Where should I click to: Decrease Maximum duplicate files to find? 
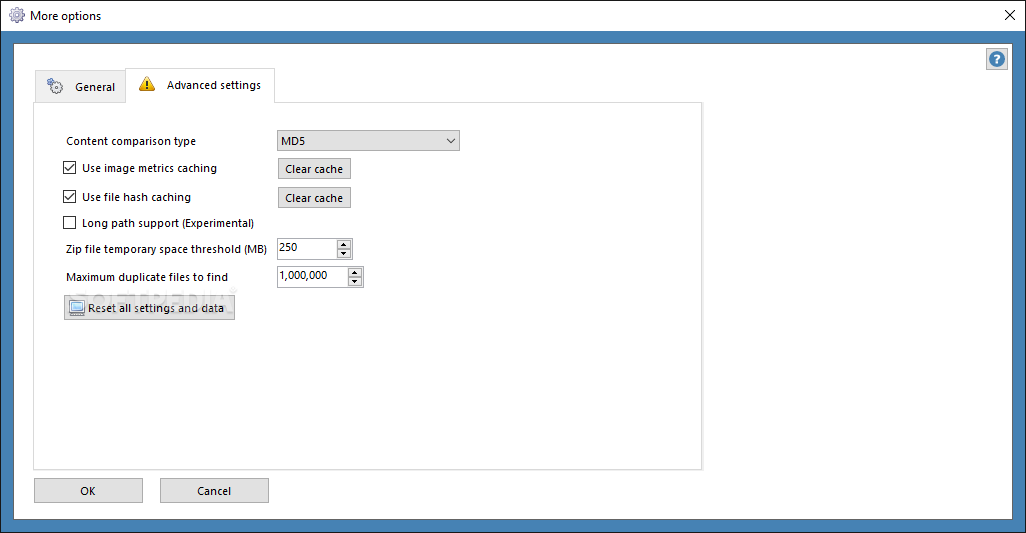click(355, 281)
